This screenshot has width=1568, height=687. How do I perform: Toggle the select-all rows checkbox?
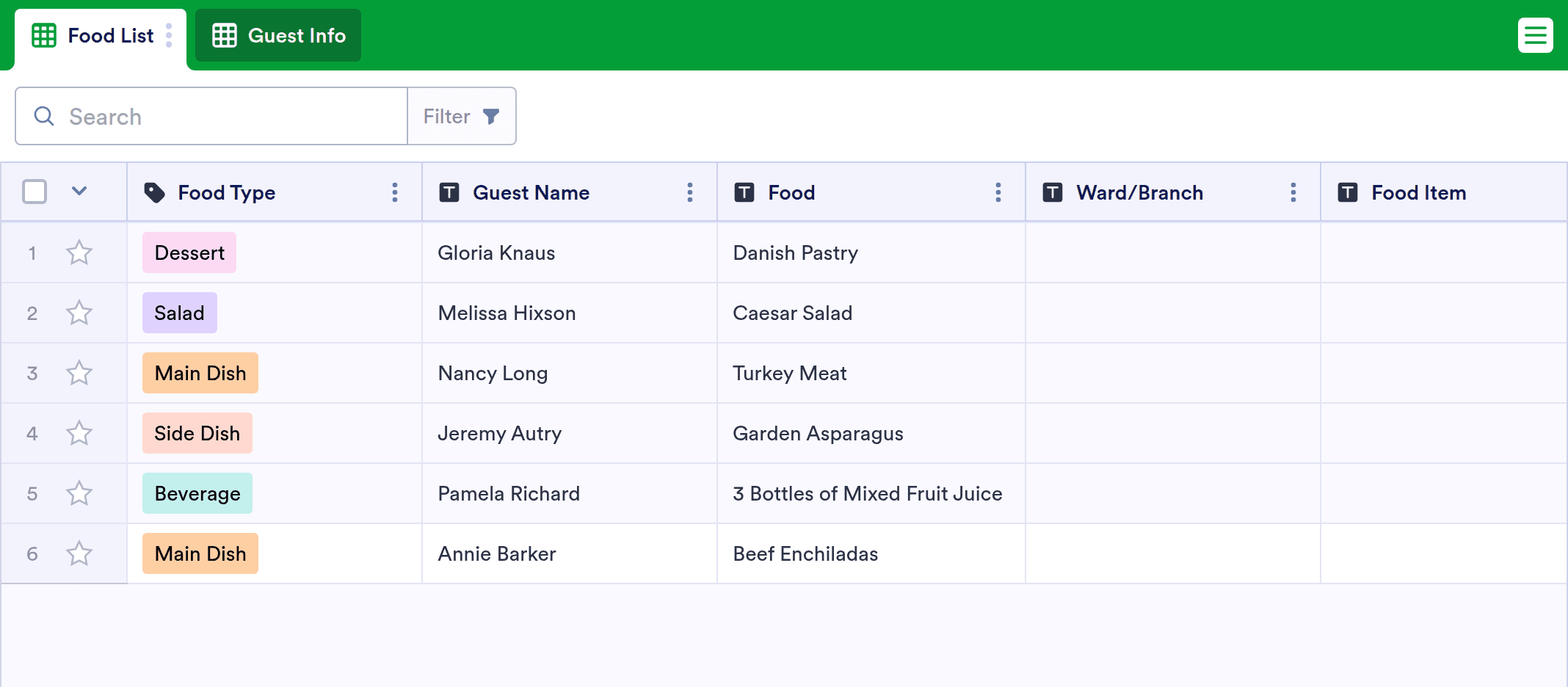[x=35, y=192]
